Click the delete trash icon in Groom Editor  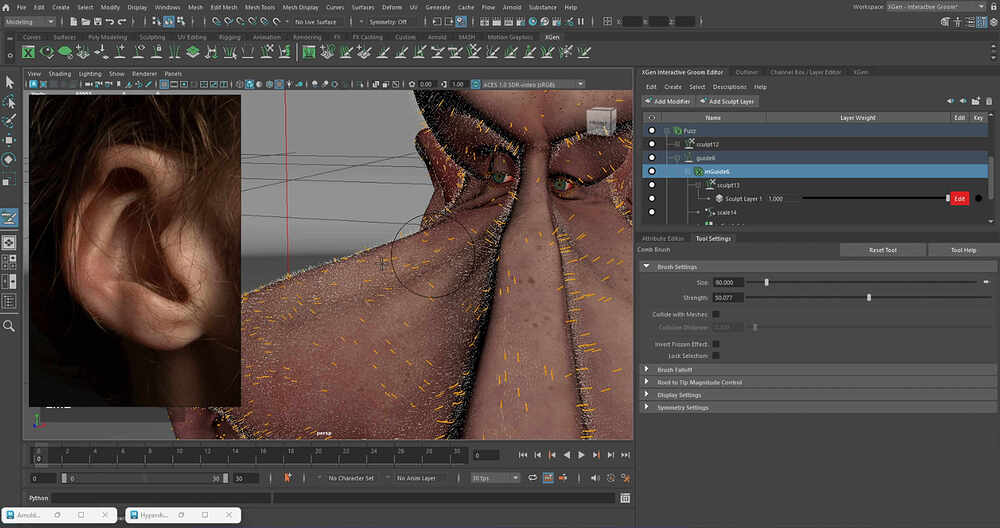click(988, 101)
